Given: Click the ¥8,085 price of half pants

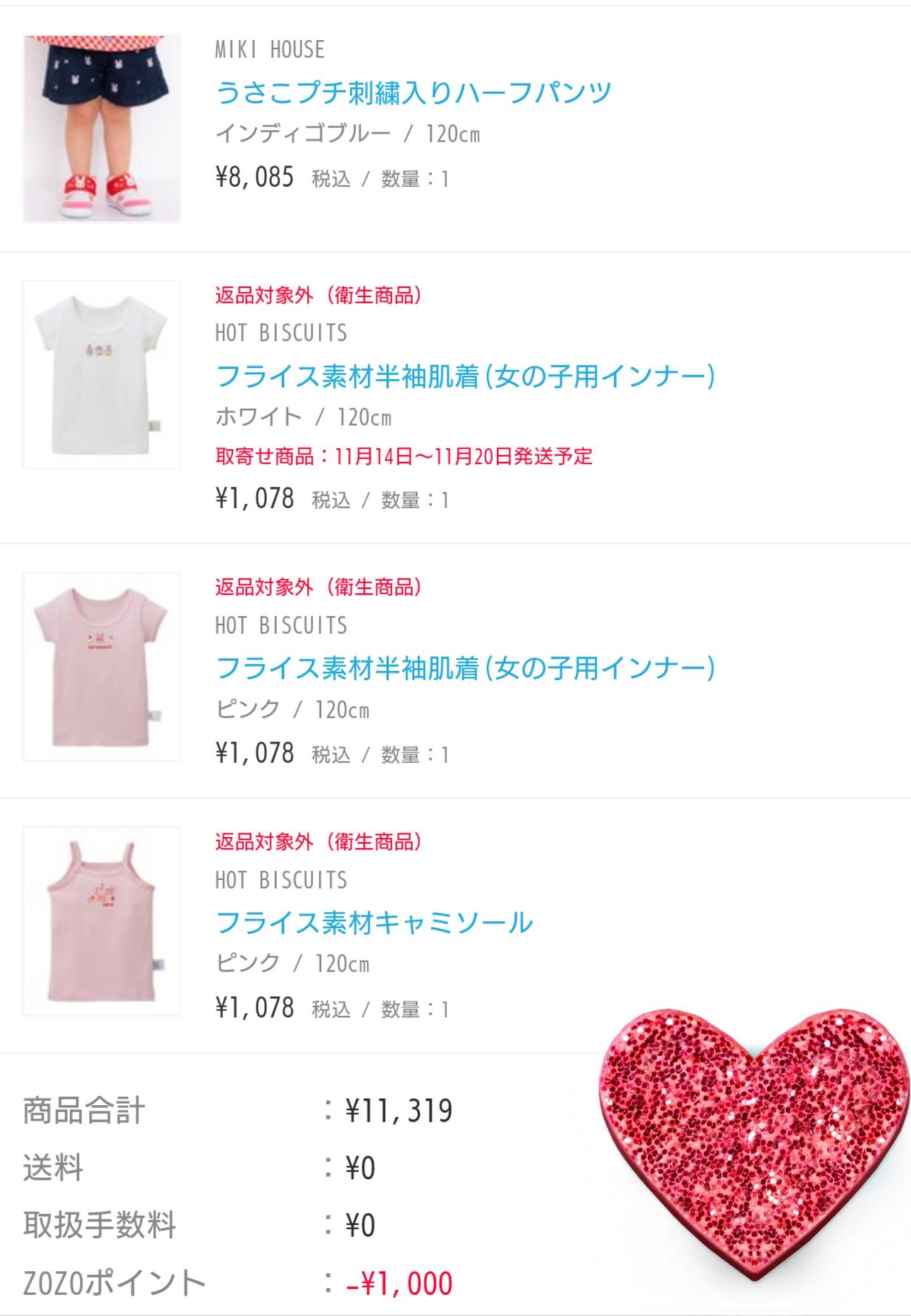Looking at the screenshot, I should (255, 178).
